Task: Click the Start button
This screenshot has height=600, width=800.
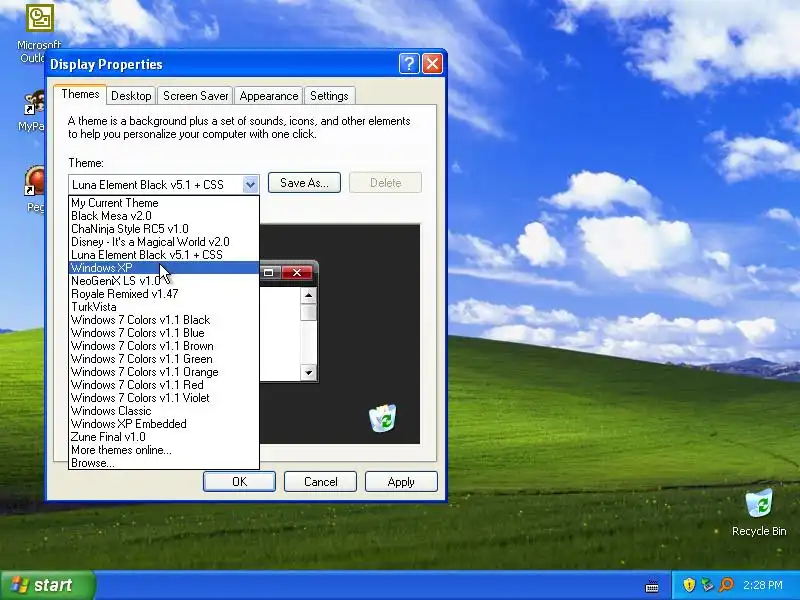Action: click(47, 585)
